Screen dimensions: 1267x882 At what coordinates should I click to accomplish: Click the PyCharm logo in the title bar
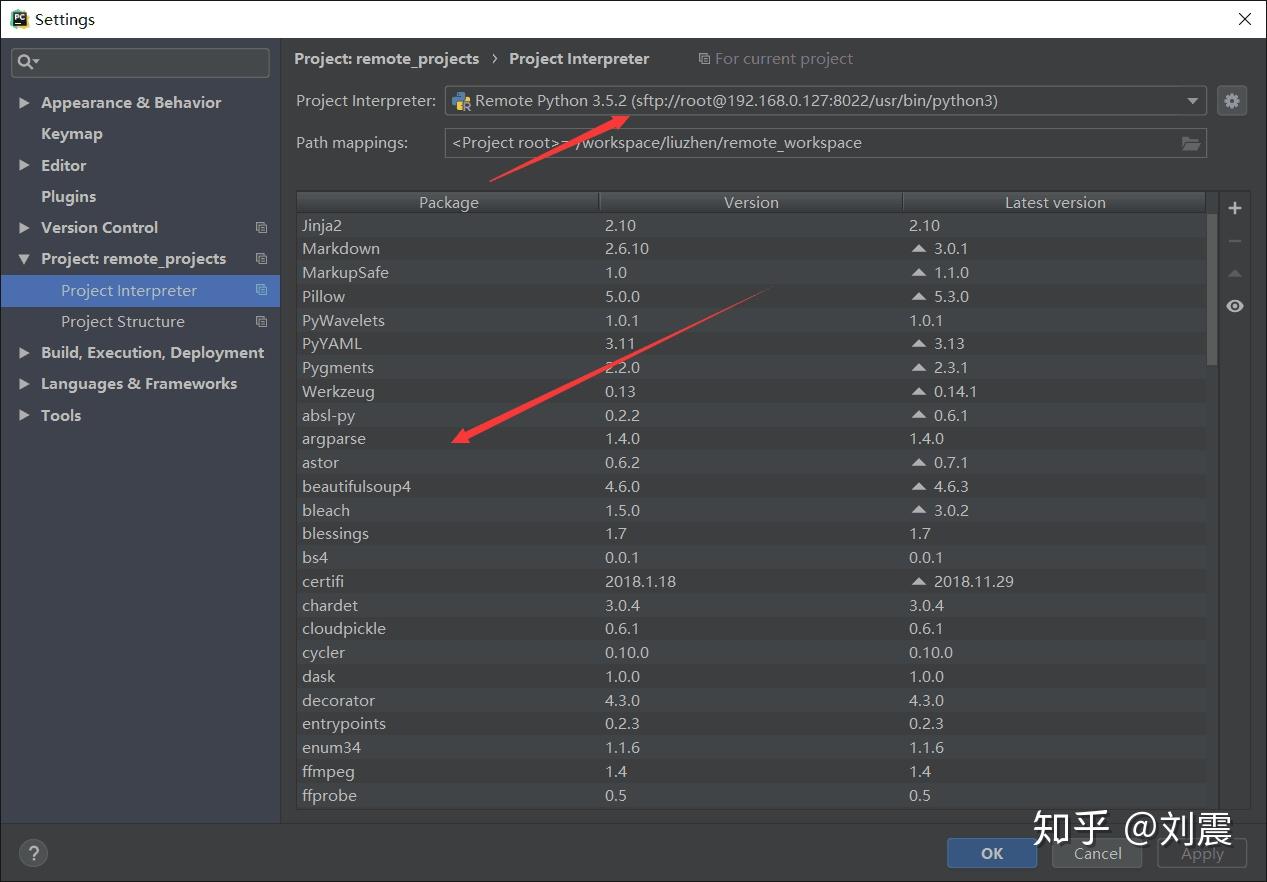click(17, 18)
